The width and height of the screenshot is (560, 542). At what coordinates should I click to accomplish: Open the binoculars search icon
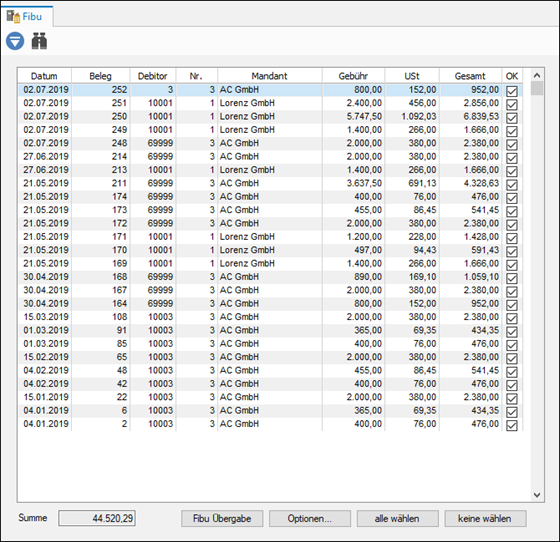pyautogui.click(x=39, y=41)
